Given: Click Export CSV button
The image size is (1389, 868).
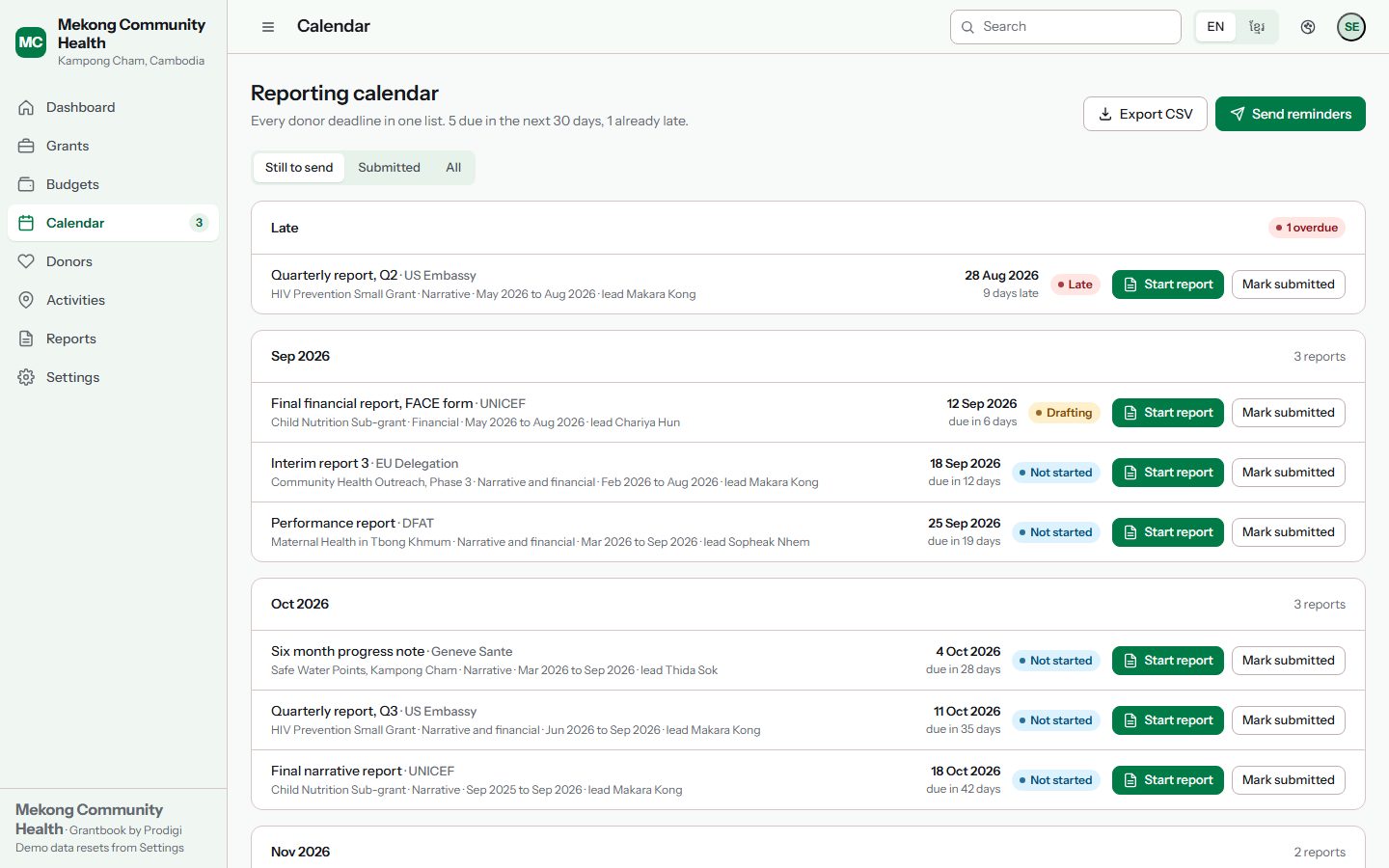Looking at the screenshot, I should 1145,114.
